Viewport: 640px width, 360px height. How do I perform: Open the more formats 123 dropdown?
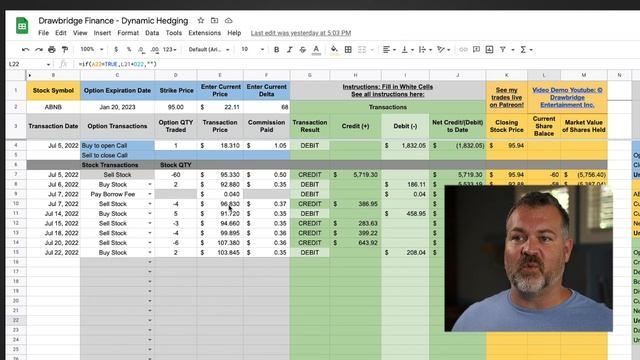[169, 49]
